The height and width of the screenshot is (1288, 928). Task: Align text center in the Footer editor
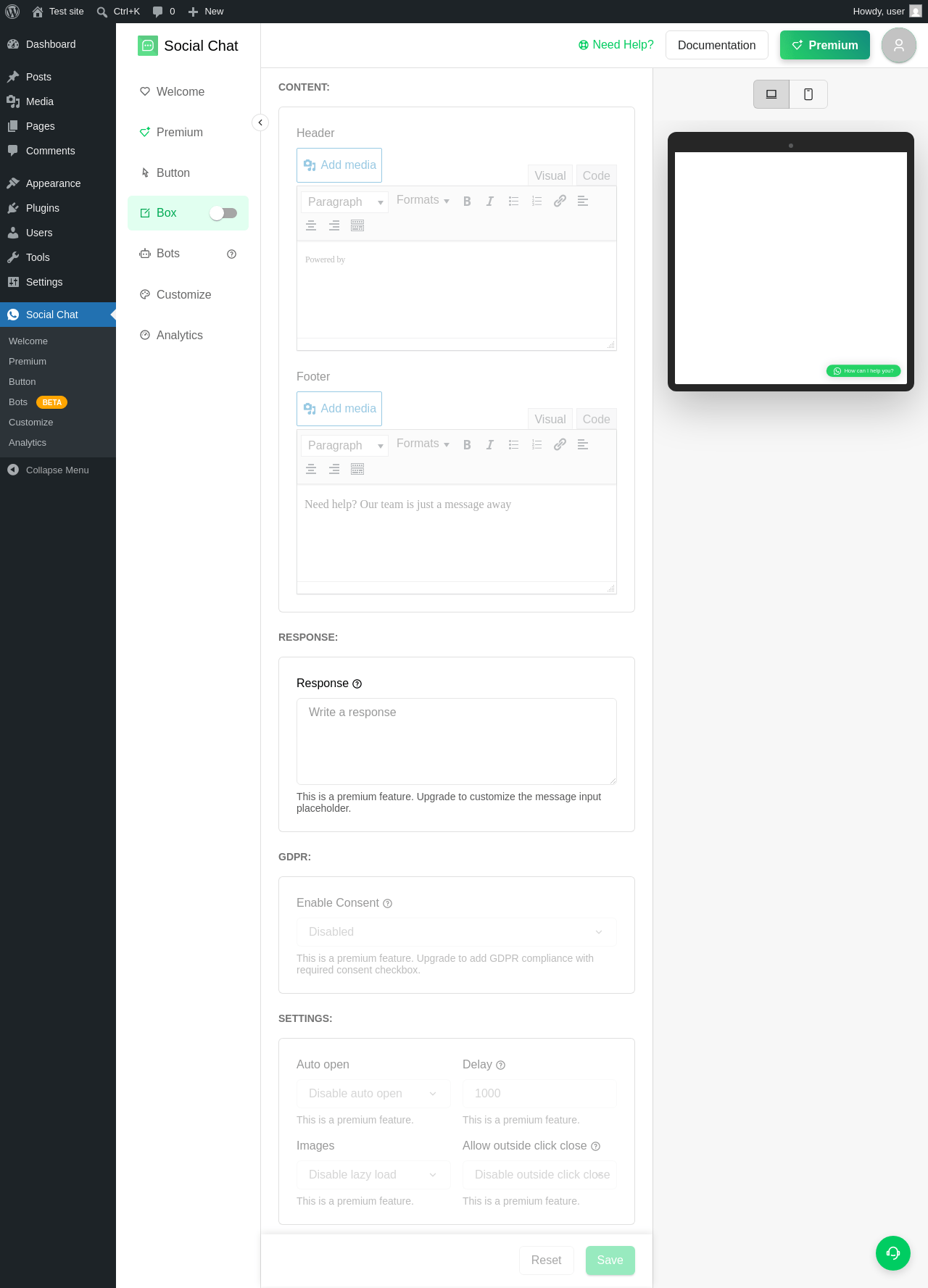(311, 470)
